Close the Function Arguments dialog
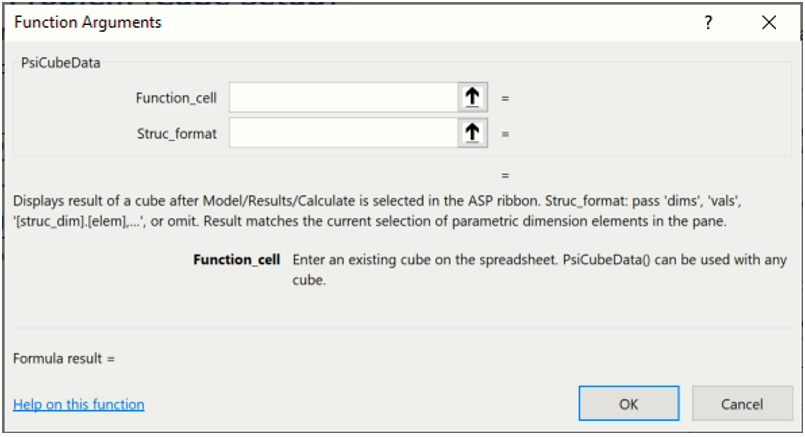Image resolution: width=805 pixels, height=437 pixels. point(768,23)
